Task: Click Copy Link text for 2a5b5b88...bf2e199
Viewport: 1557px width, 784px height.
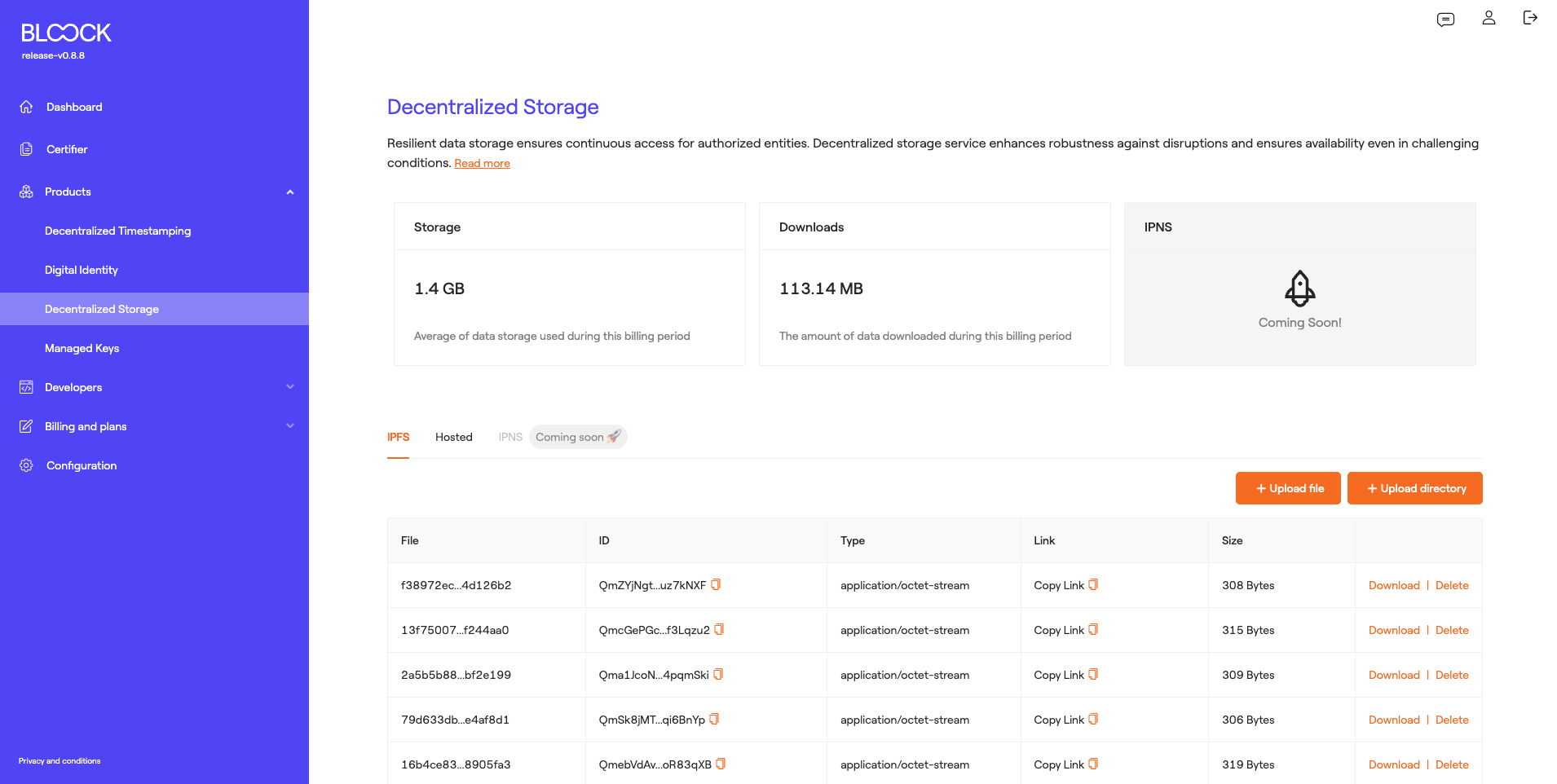Action: pyautogui.click(x=1059, y=675)
